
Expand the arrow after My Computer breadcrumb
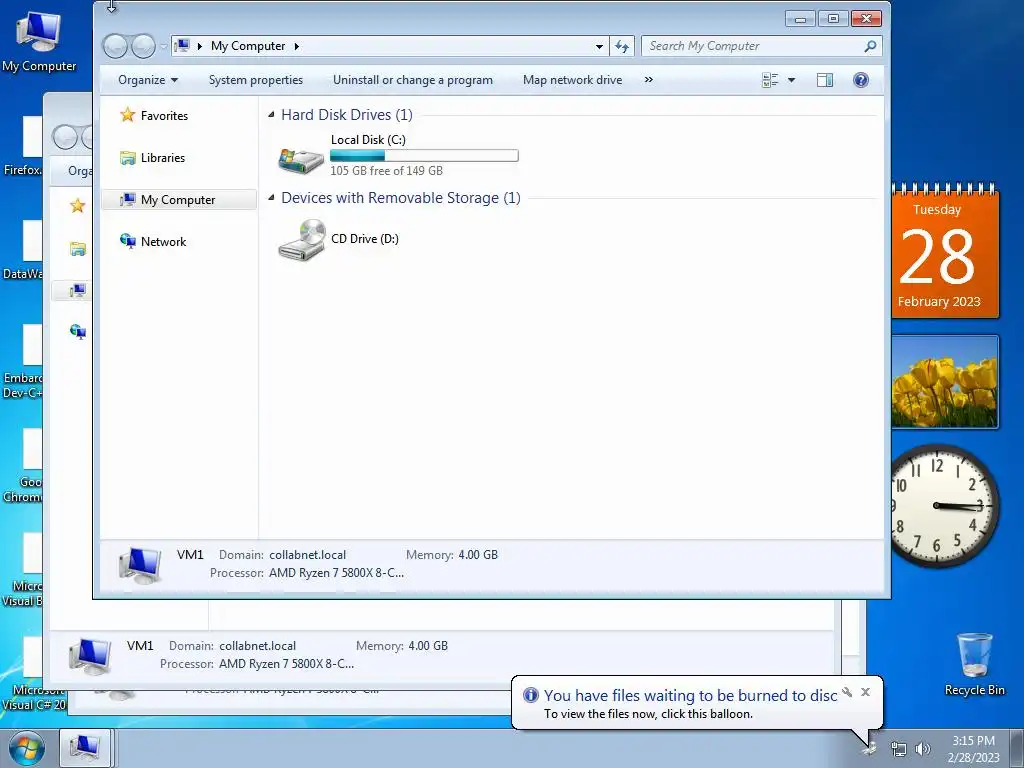[296, 46]
